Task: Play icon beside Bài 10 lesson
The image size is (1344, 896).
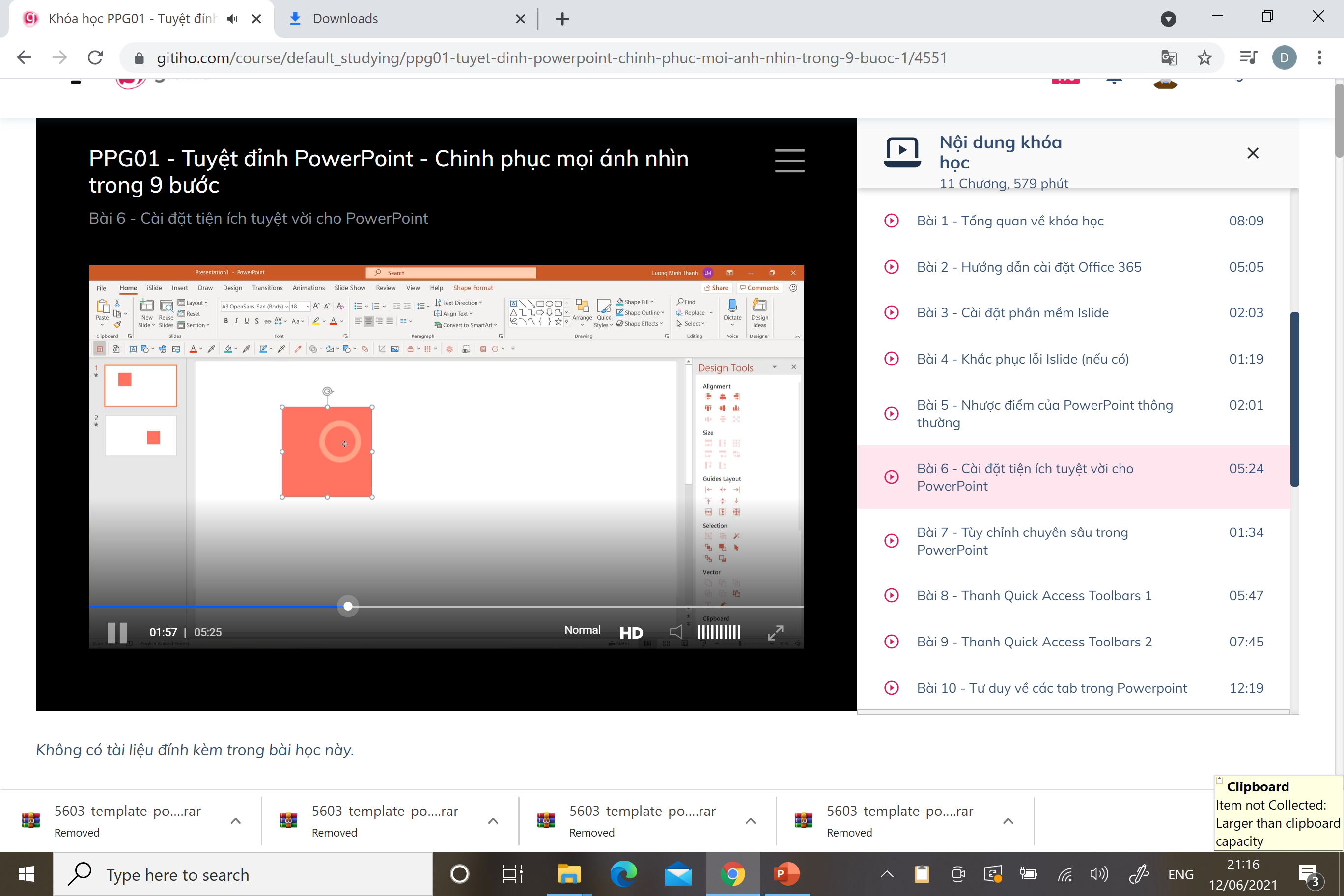Action: tap(892, 687)
